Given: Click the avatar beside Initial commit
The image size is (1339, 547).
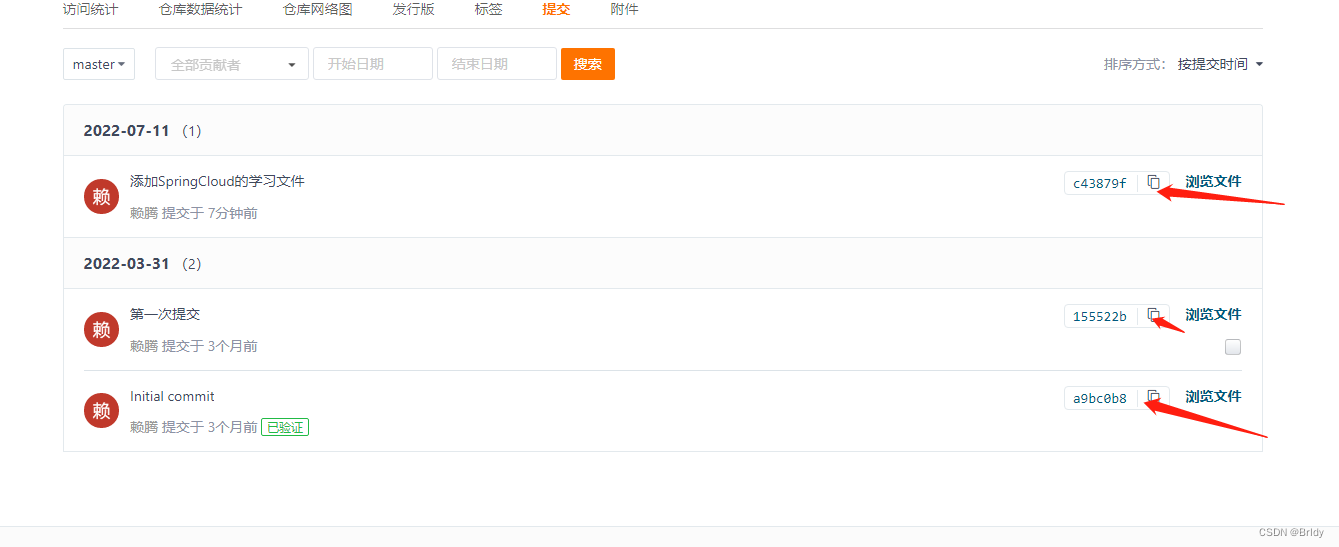Looking at the screenshot, I should (x=101, y=410).
